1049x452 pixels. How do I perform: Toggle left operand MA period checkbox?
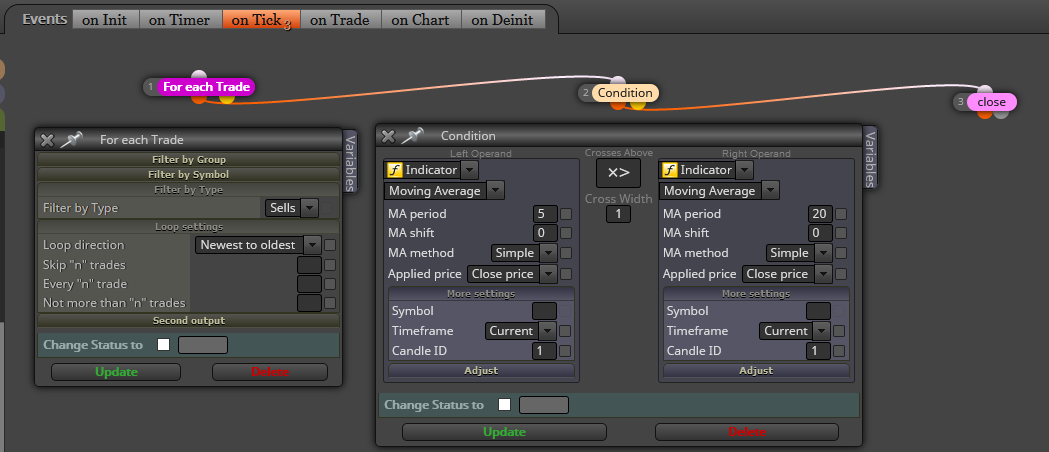566,214
